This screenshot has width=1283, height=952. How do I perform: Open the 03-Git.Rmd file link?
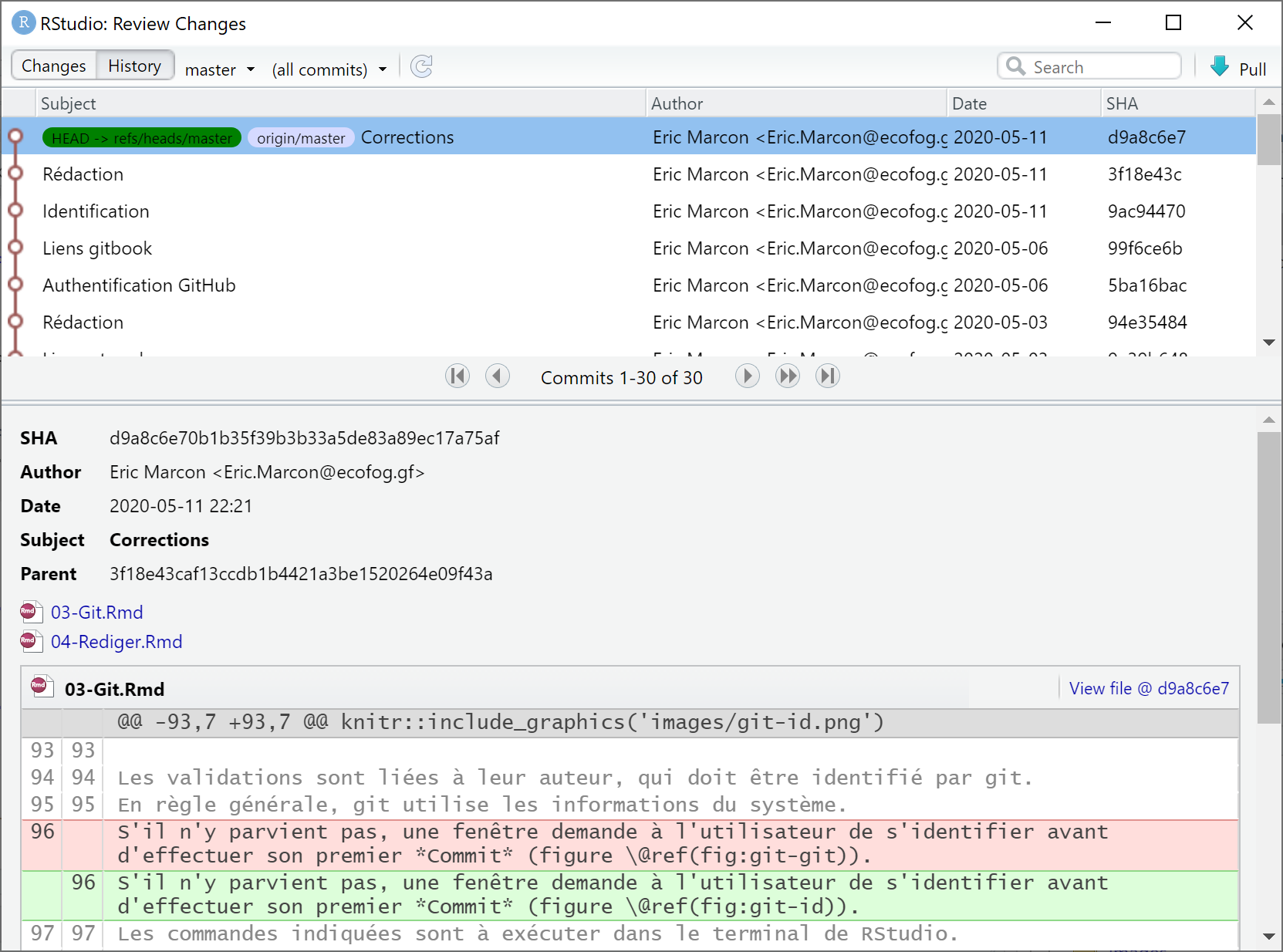click(96, 613)
